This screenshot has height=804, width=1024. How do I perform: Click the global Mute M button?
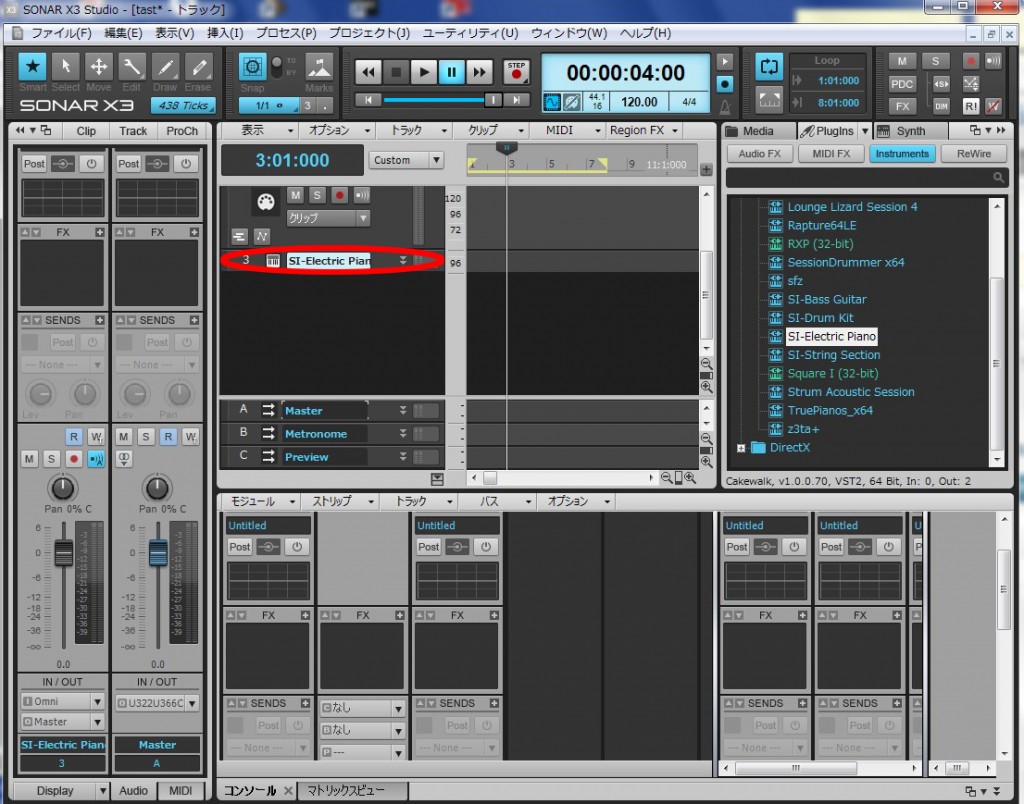(x=902, y=61)
